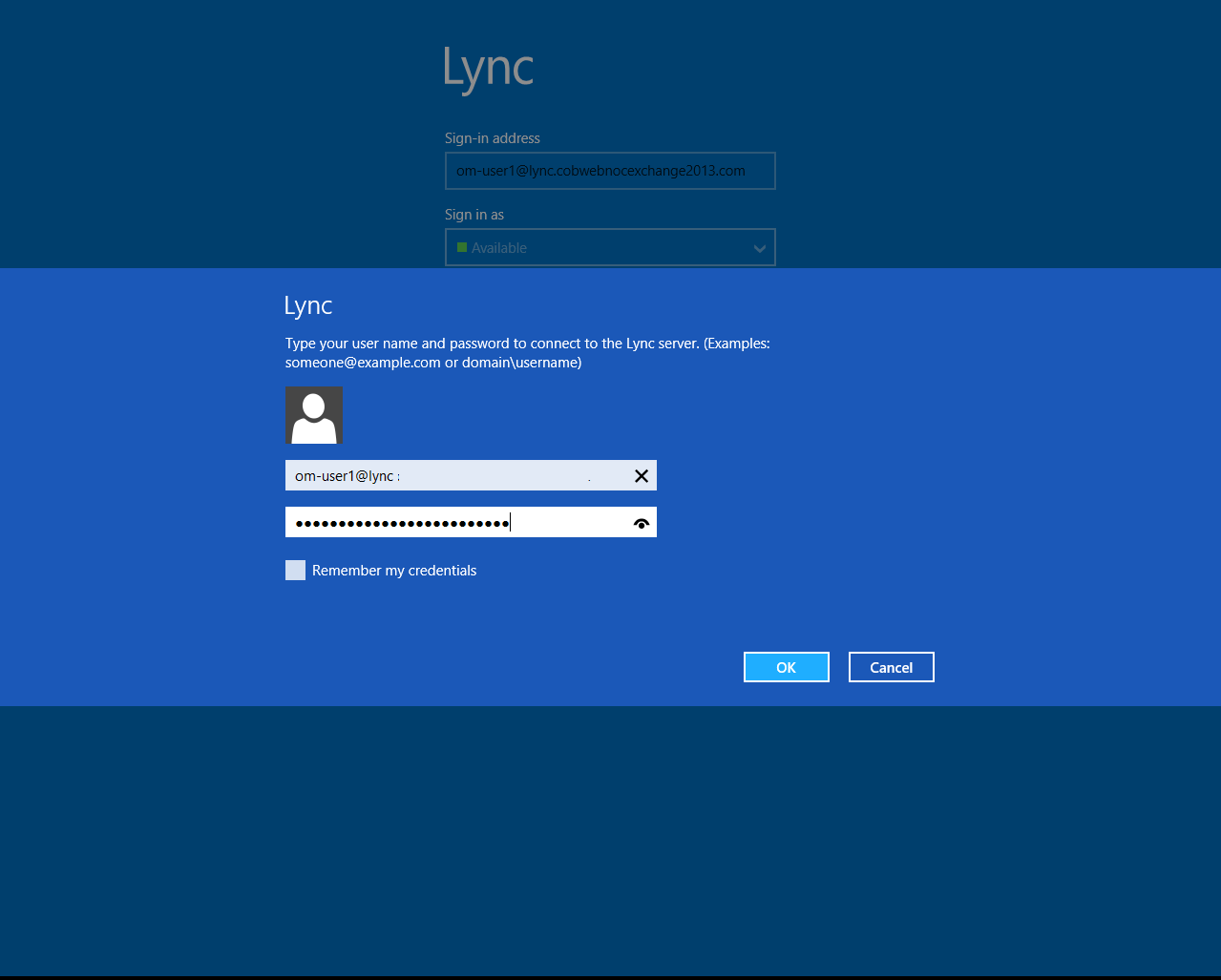The width and height of the screenshot is (1221, 980).
Task: Tick Remember my credentials checkbox
Action: [x=296, y=571]
